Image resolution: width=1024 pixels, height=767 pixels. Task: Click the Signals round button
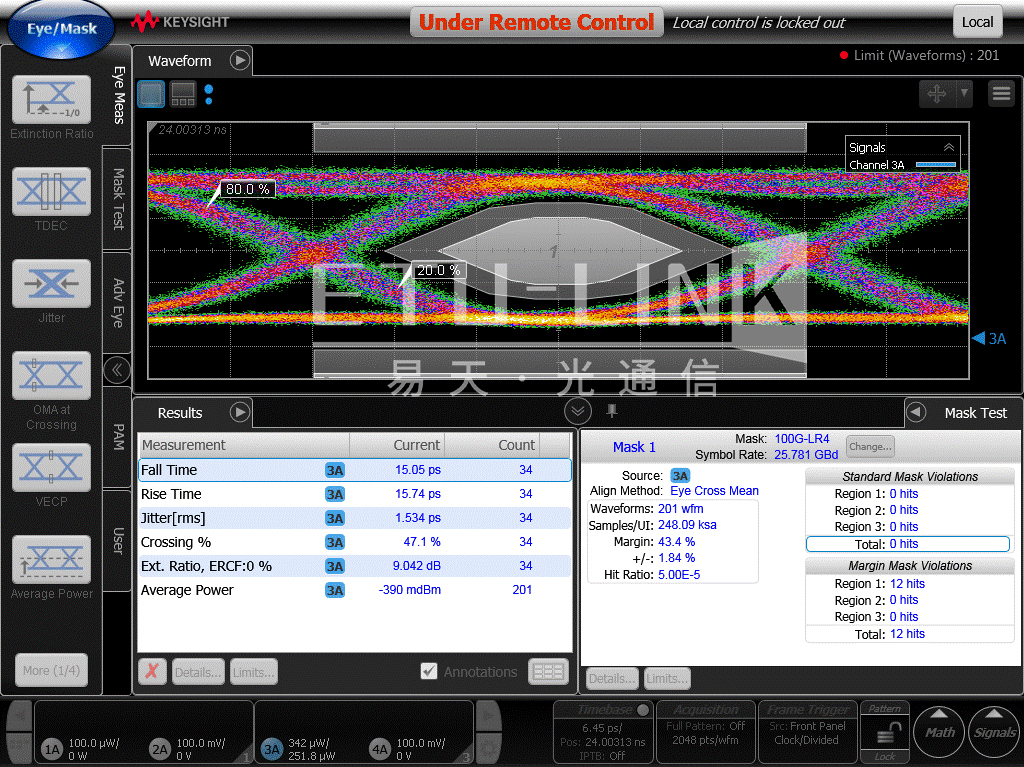pos(994,732)
